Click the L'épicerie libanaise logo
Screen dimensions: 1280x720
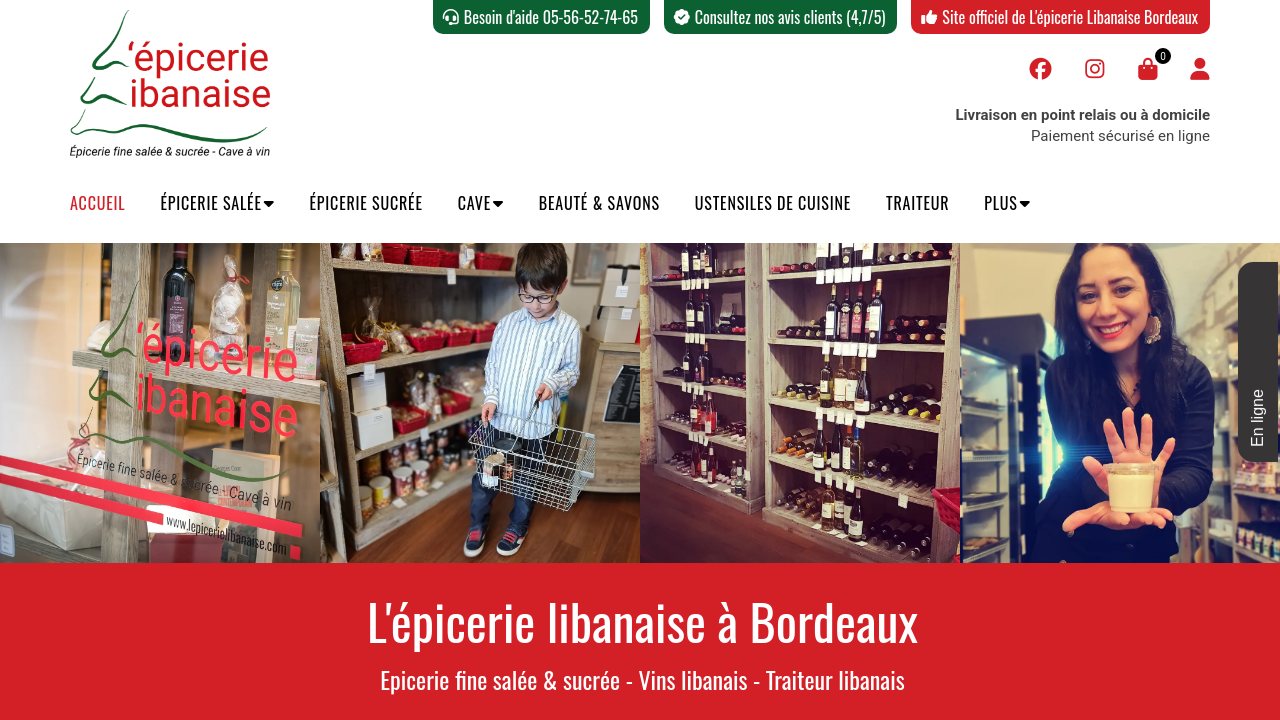[170, 84]
